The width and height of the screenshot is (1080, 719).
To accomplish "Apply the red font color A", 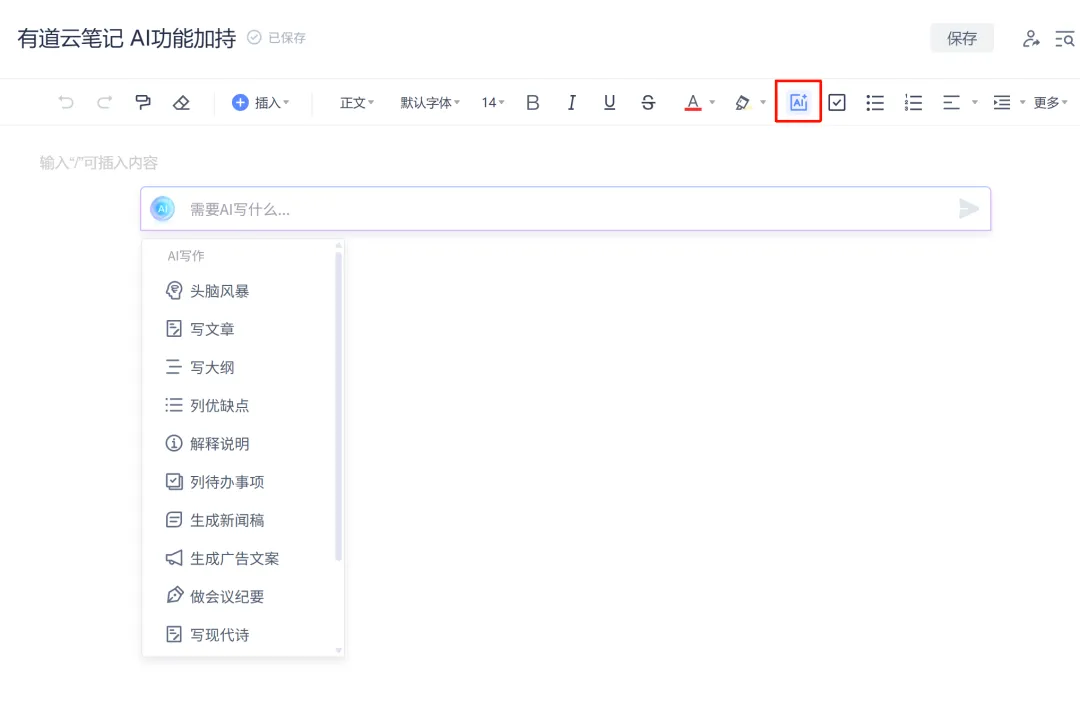I will (x=693, y=103).
